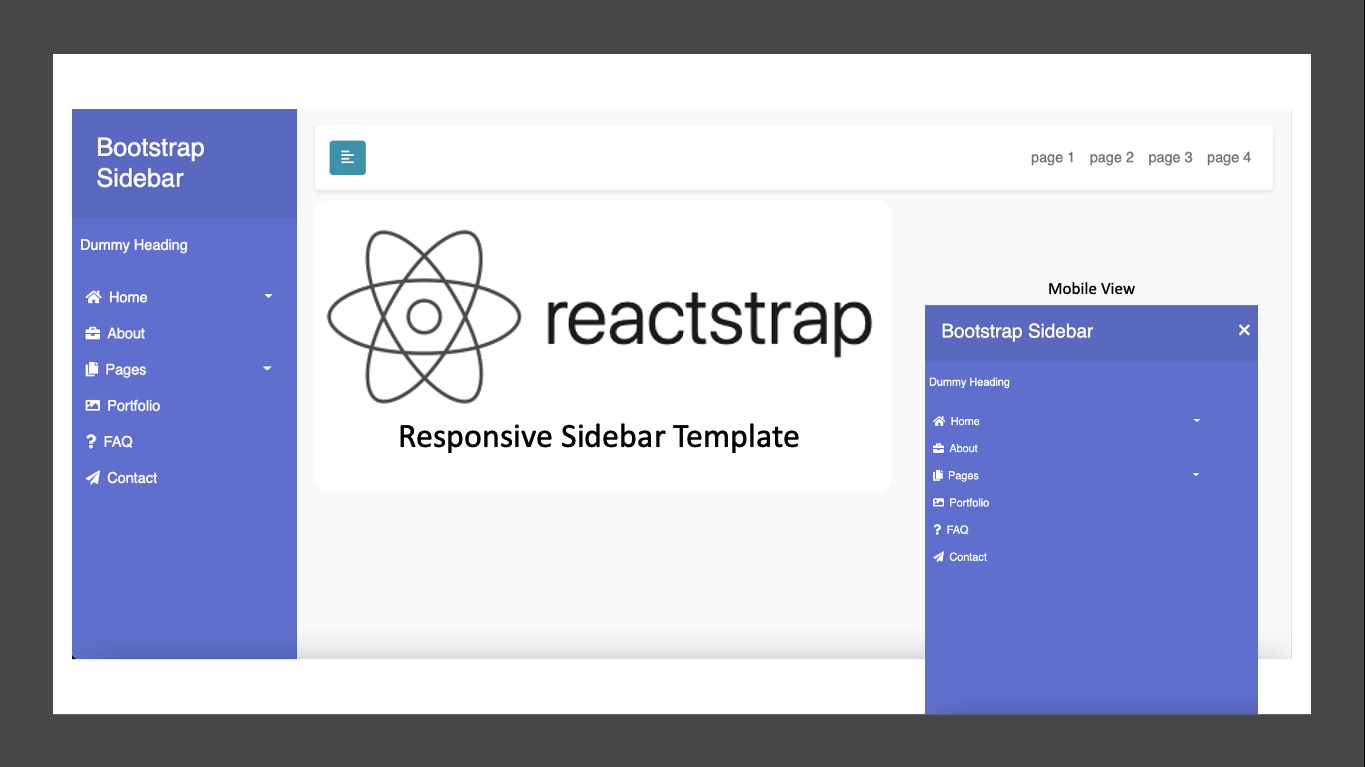Click the house icon beside Home in desktop sidebar
Image resolution: width=1365 pixels, height=767 pixels.
click(x=94, y=297)
